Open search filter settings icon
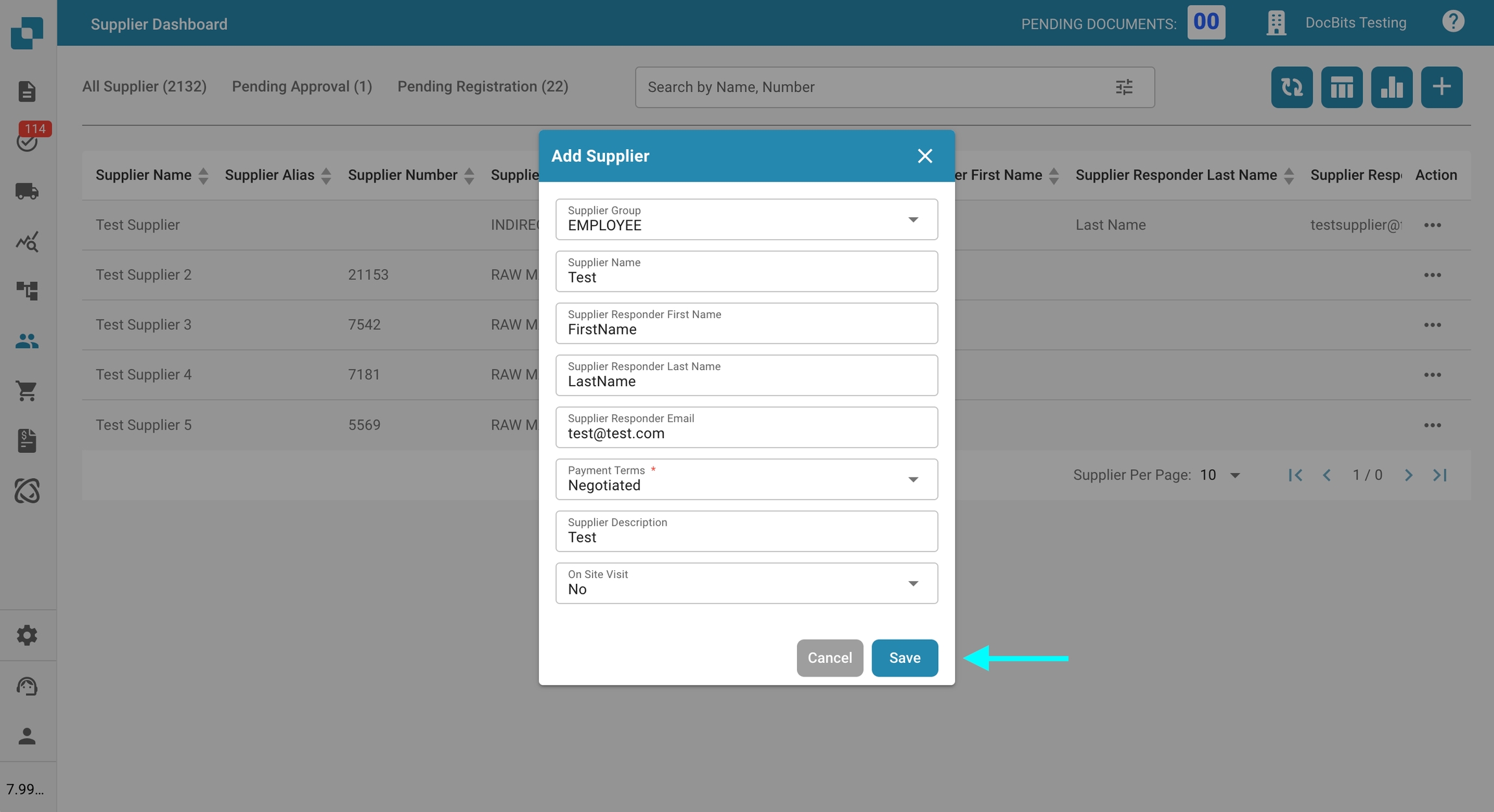The height and width of the screenshot is (812, 1494). [x=1124, y=87]
